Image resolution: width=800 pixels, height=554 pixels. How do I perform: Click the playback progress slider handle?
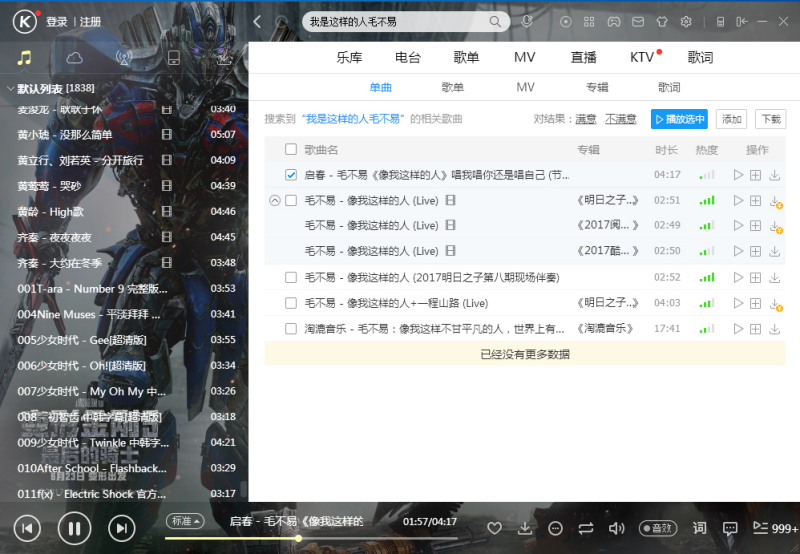pos(298,538)
